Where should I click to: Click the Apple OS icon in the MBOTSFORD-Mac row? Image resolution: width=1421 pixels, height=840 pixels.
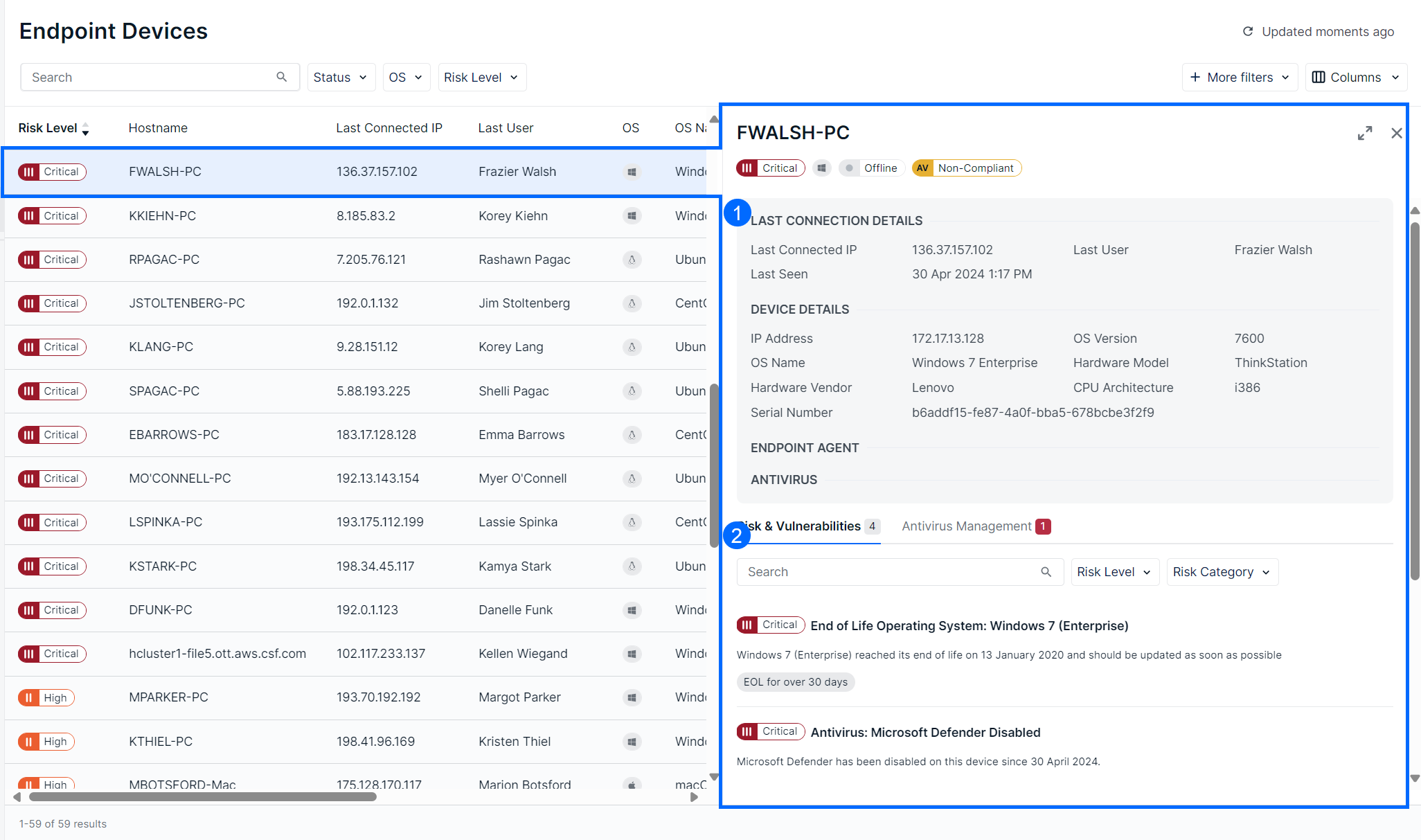click(x=632, y=785)
